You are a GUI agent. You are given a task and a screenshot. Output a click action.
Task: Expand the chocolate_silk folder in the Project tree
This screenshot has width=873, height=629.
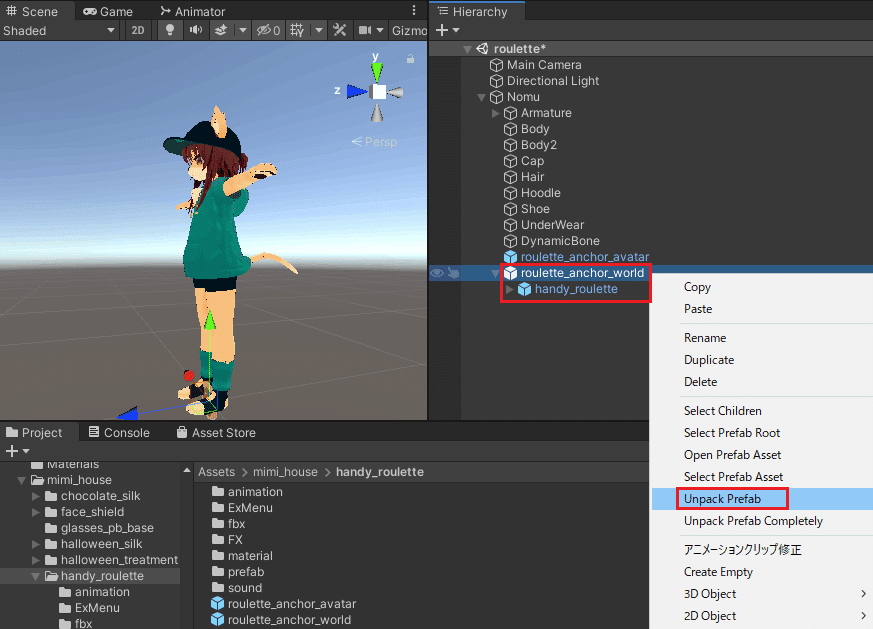(36, 496)
